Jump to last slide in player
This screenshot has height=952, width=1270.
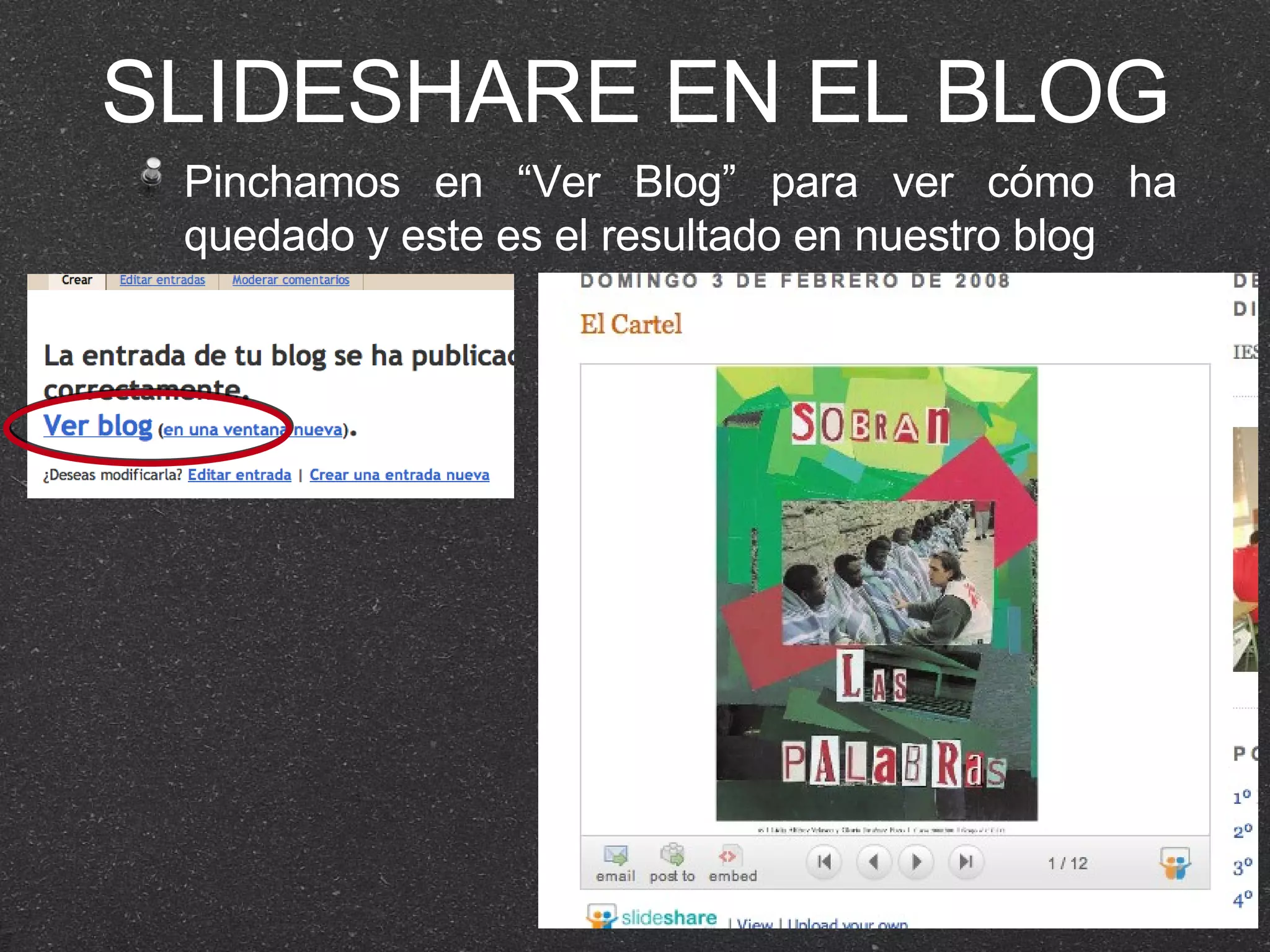pos(966,862)
